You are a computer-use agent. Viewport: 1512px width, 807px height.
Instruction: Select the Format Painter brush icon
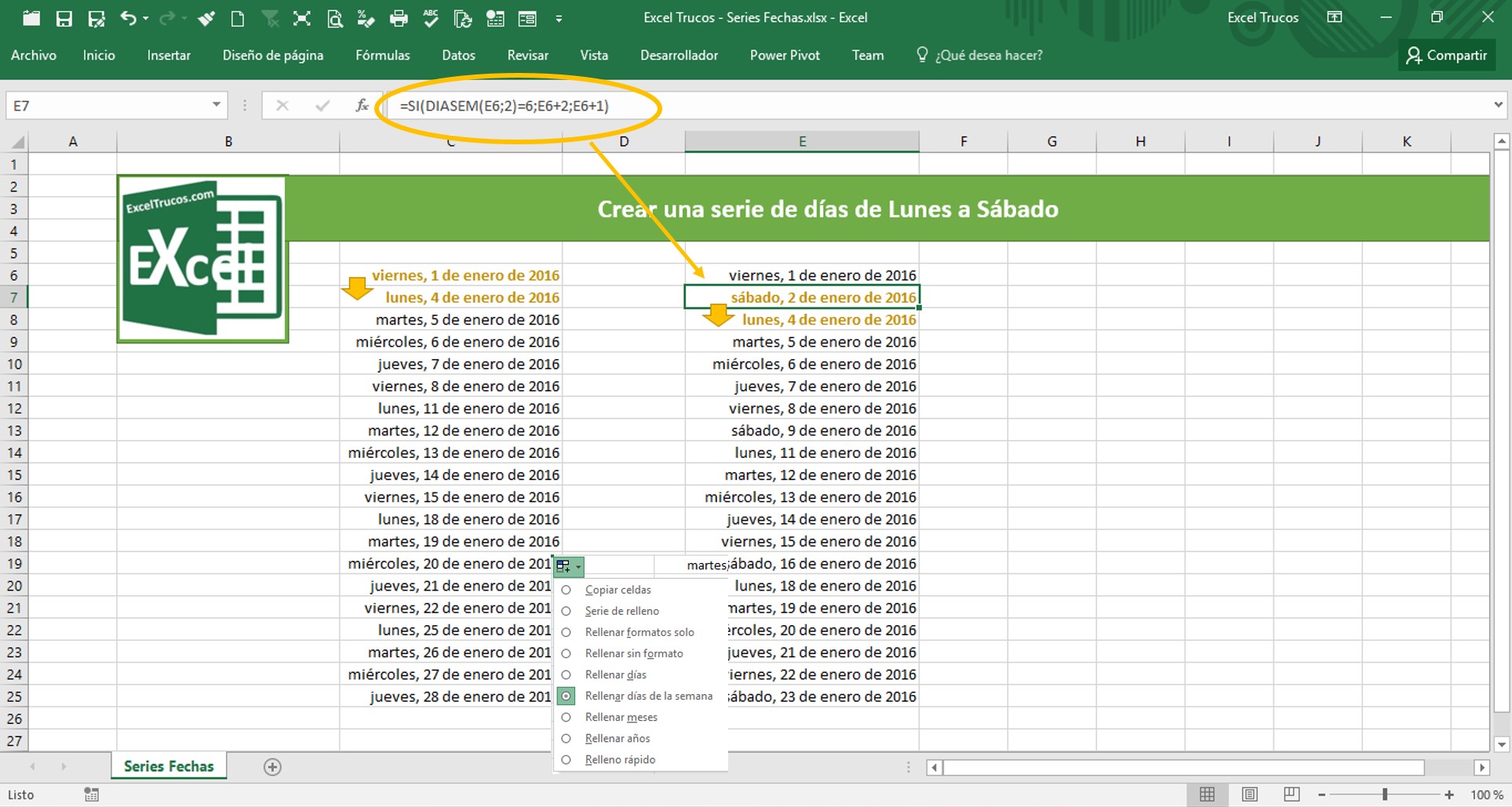(206, 19)
